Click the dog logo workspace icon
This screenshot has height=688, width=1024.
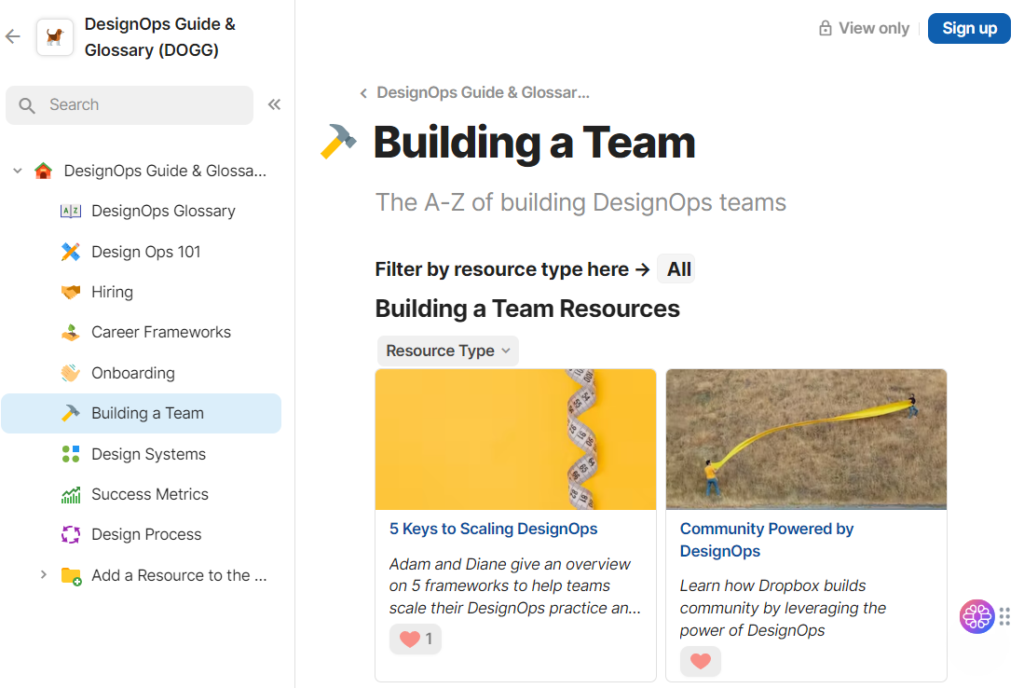click(55, 37)
